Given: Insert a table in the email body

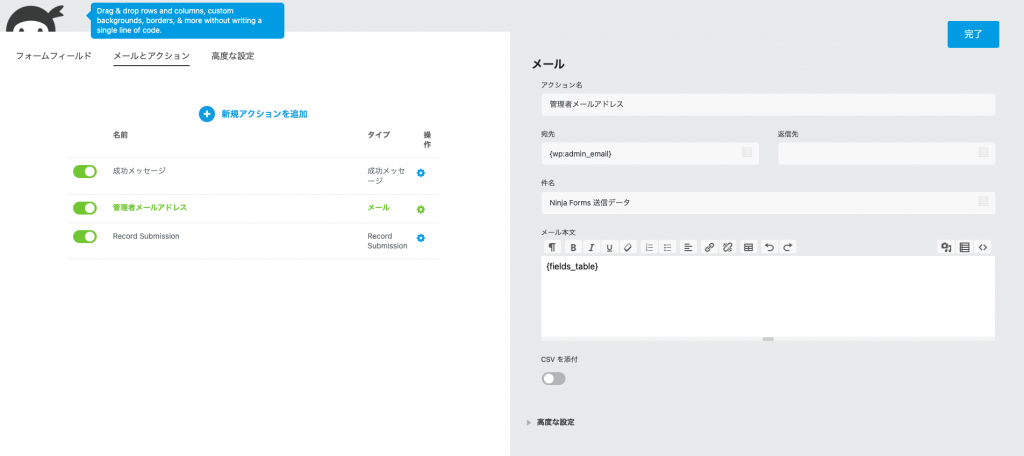Looking at the screenshot, I should [748, 247].
